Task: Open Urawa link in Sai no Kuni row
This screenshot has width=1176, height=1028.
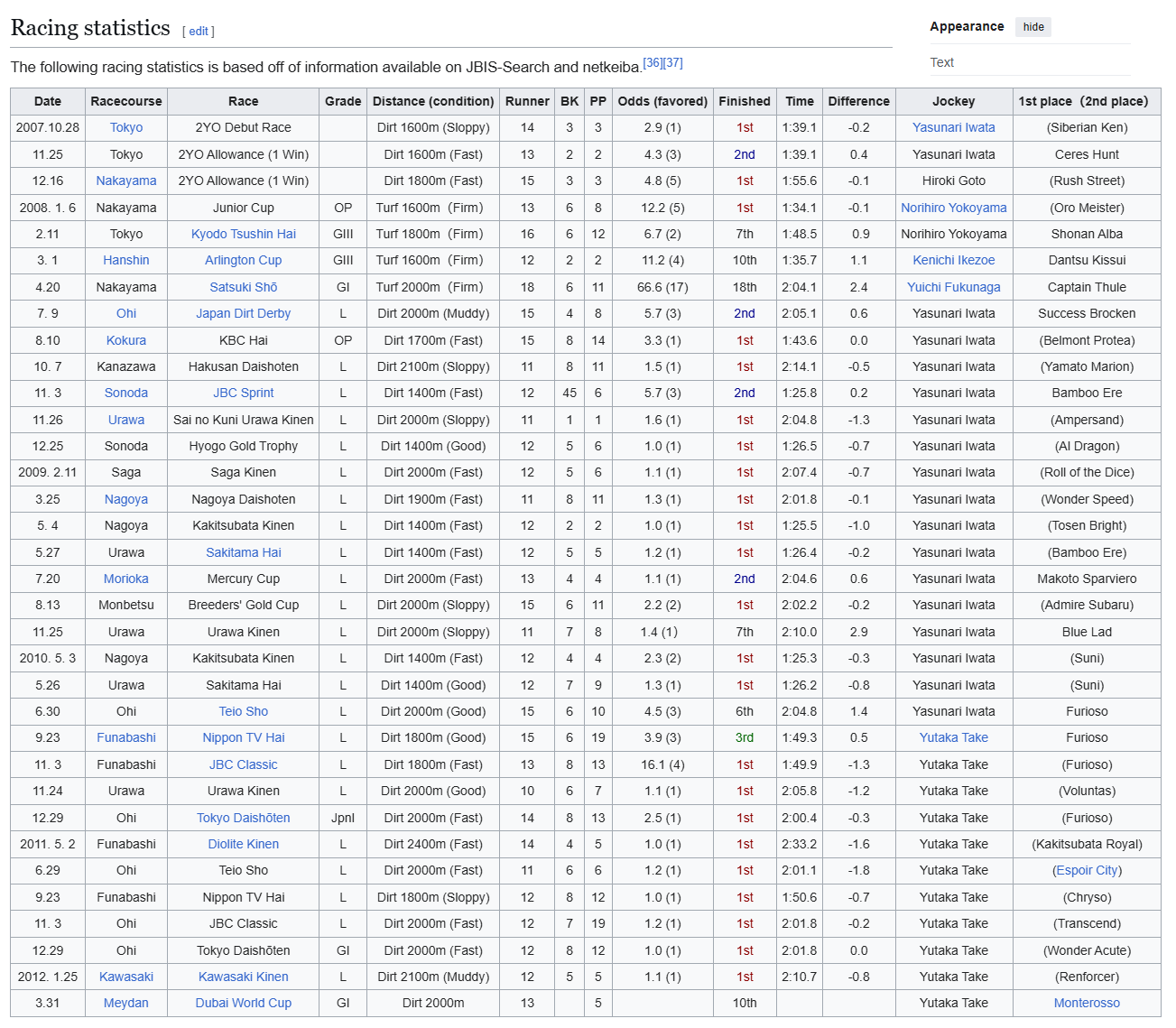Action: [126, 421]
